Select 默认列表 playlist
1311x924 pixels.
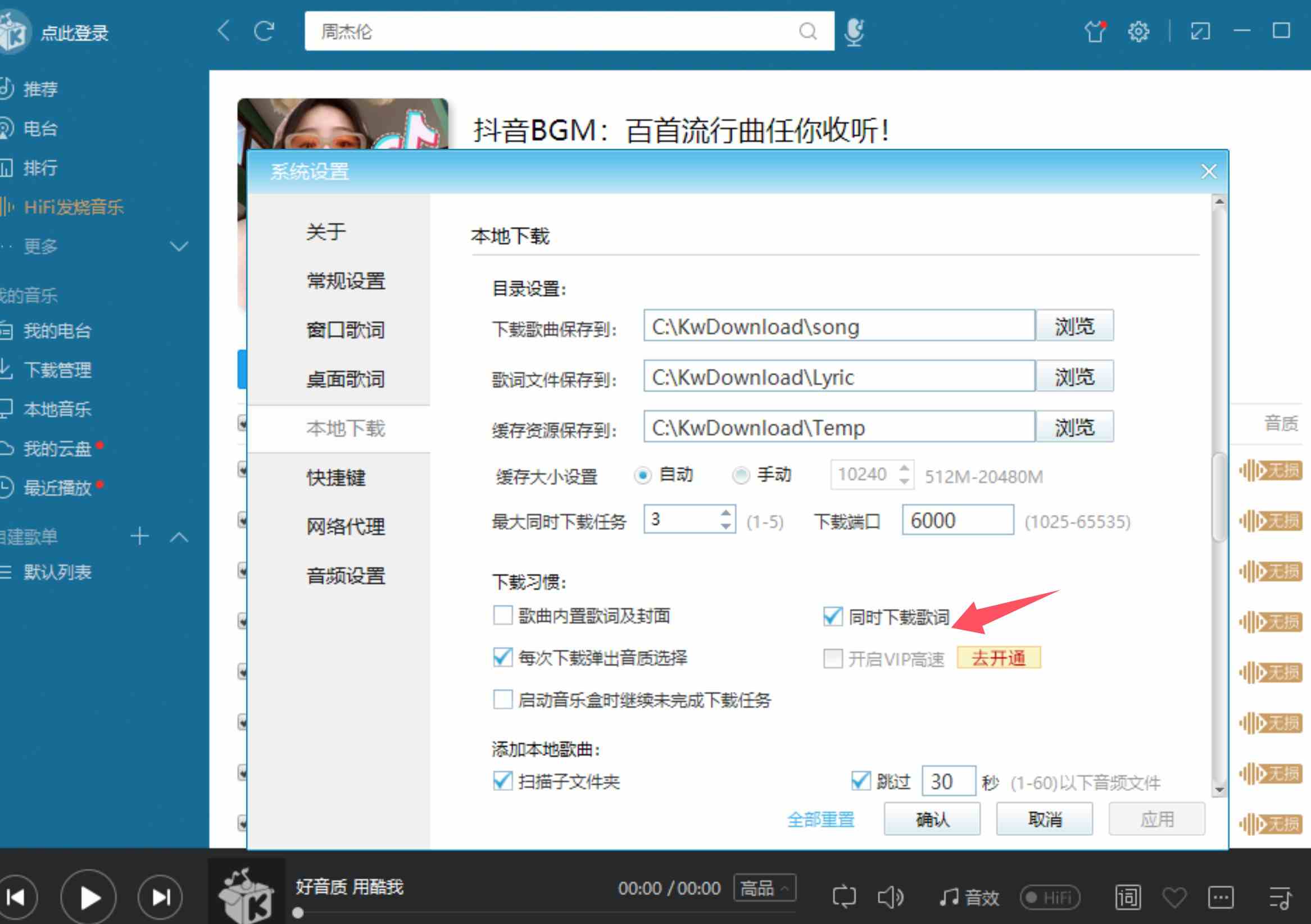pos(57,572)
